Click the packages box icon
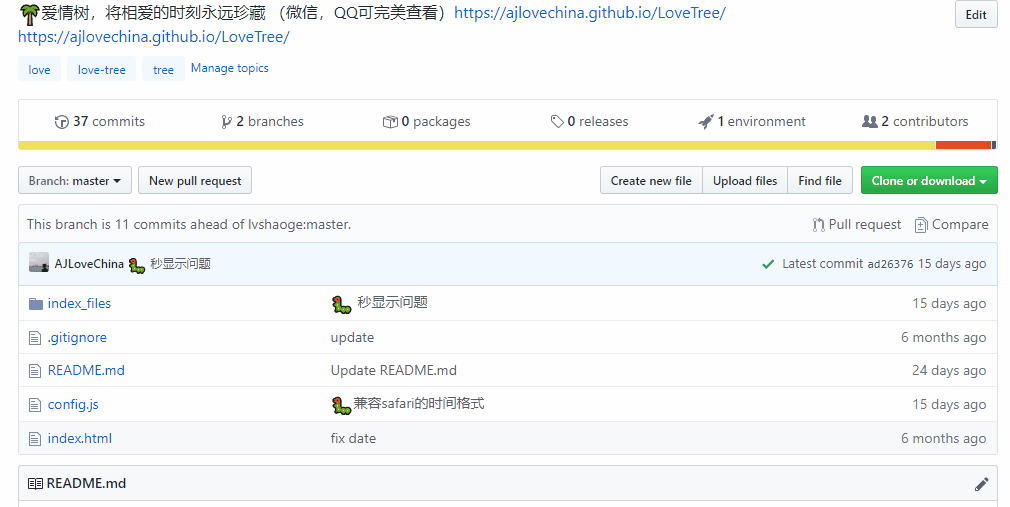This screenshot has height=507, width=1010. (390, 122)
